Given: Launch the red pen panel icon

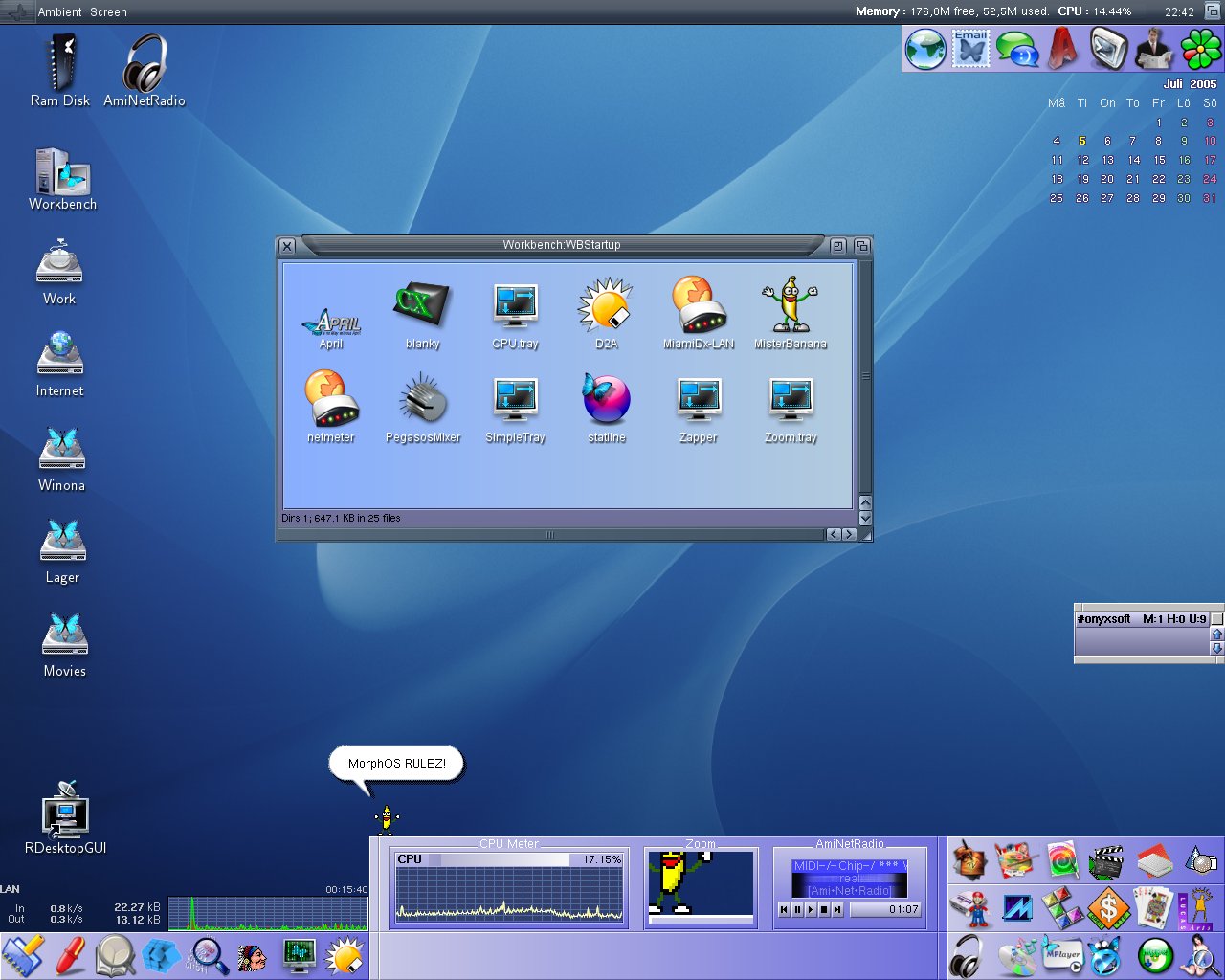Looking at the screenshot, I should point(69,955).
